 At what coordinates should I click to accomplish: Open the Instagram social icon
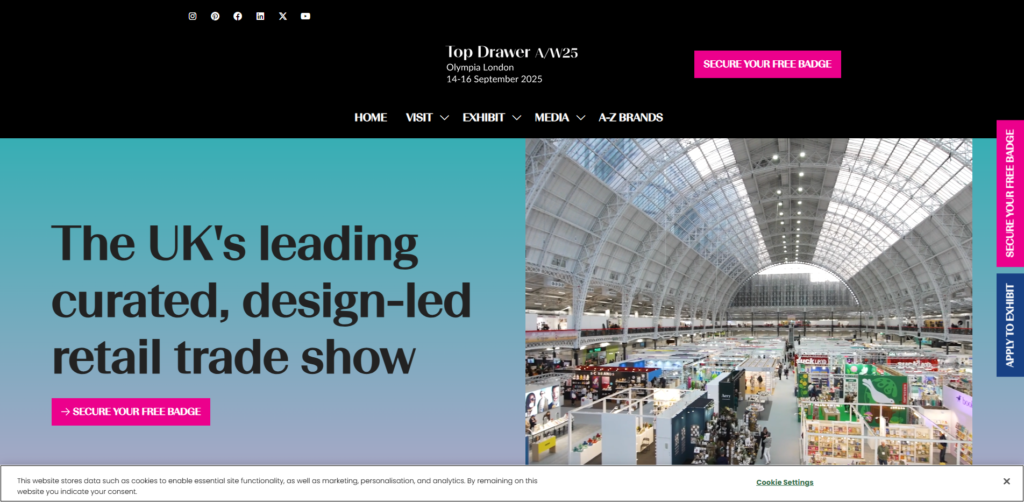[193, 16]
